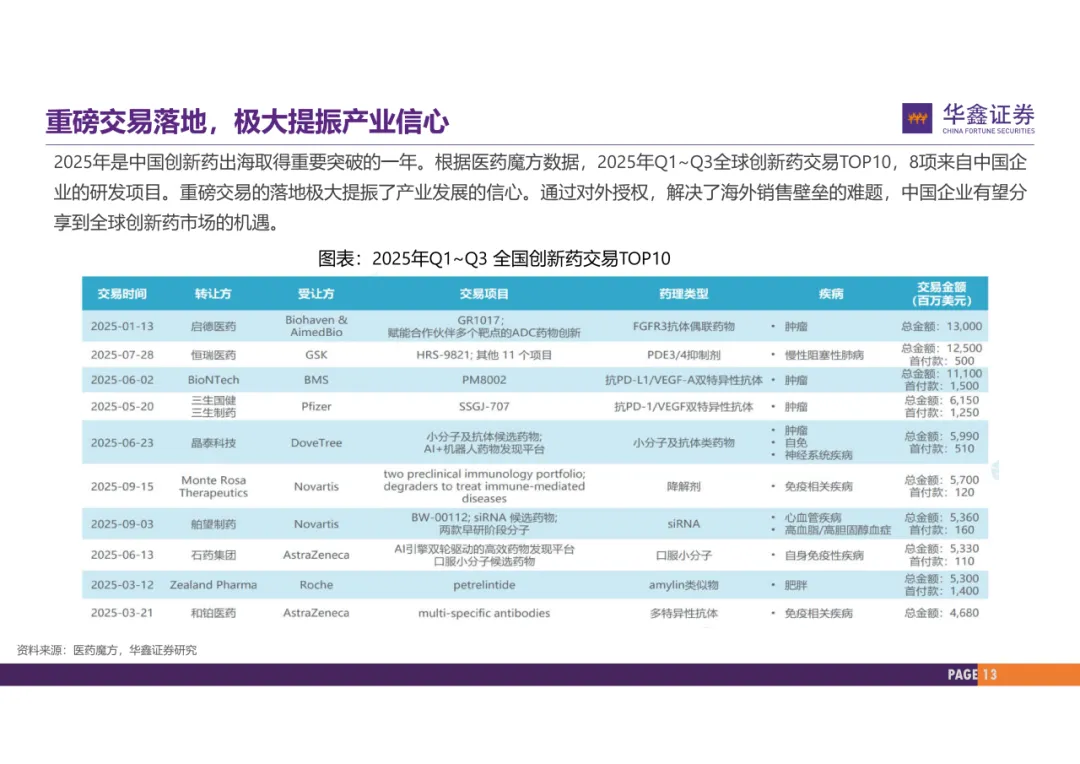Click the transferor cell 启德医药
The height and width of the screenshot is (764, 1080).
pos(214,326)
